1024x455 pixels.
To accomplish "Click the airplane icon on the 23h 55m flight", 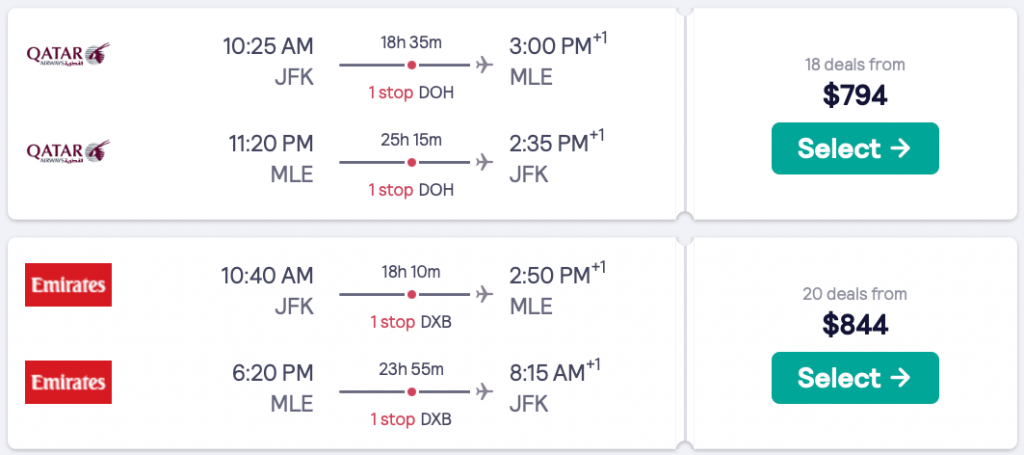I will [485, 391].
